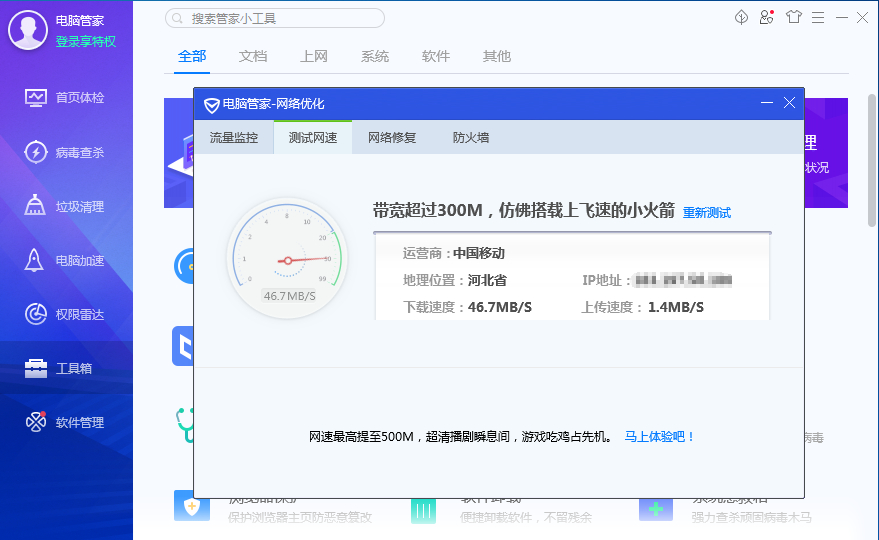Click the browser protection shield icon
This screenshot has height=540, width=879.
pos(192,506)
